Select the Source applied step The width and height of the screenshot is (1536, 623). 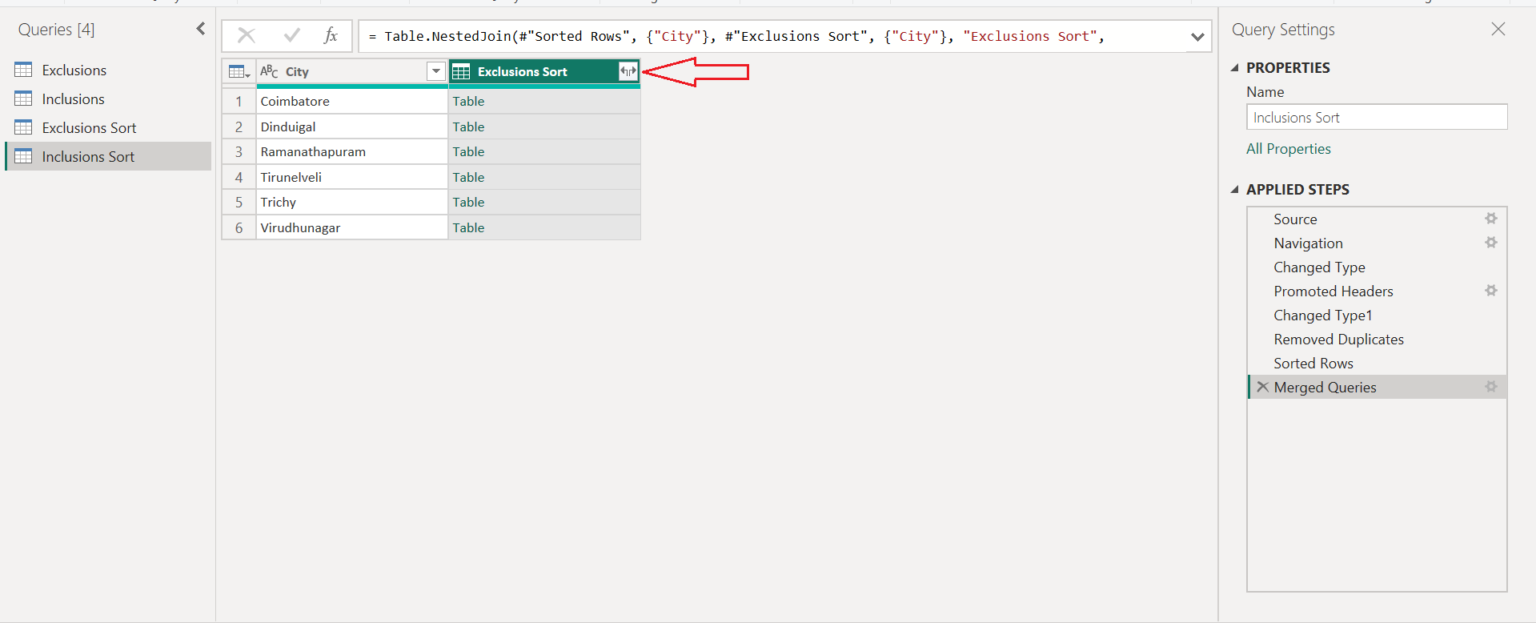1377,219
